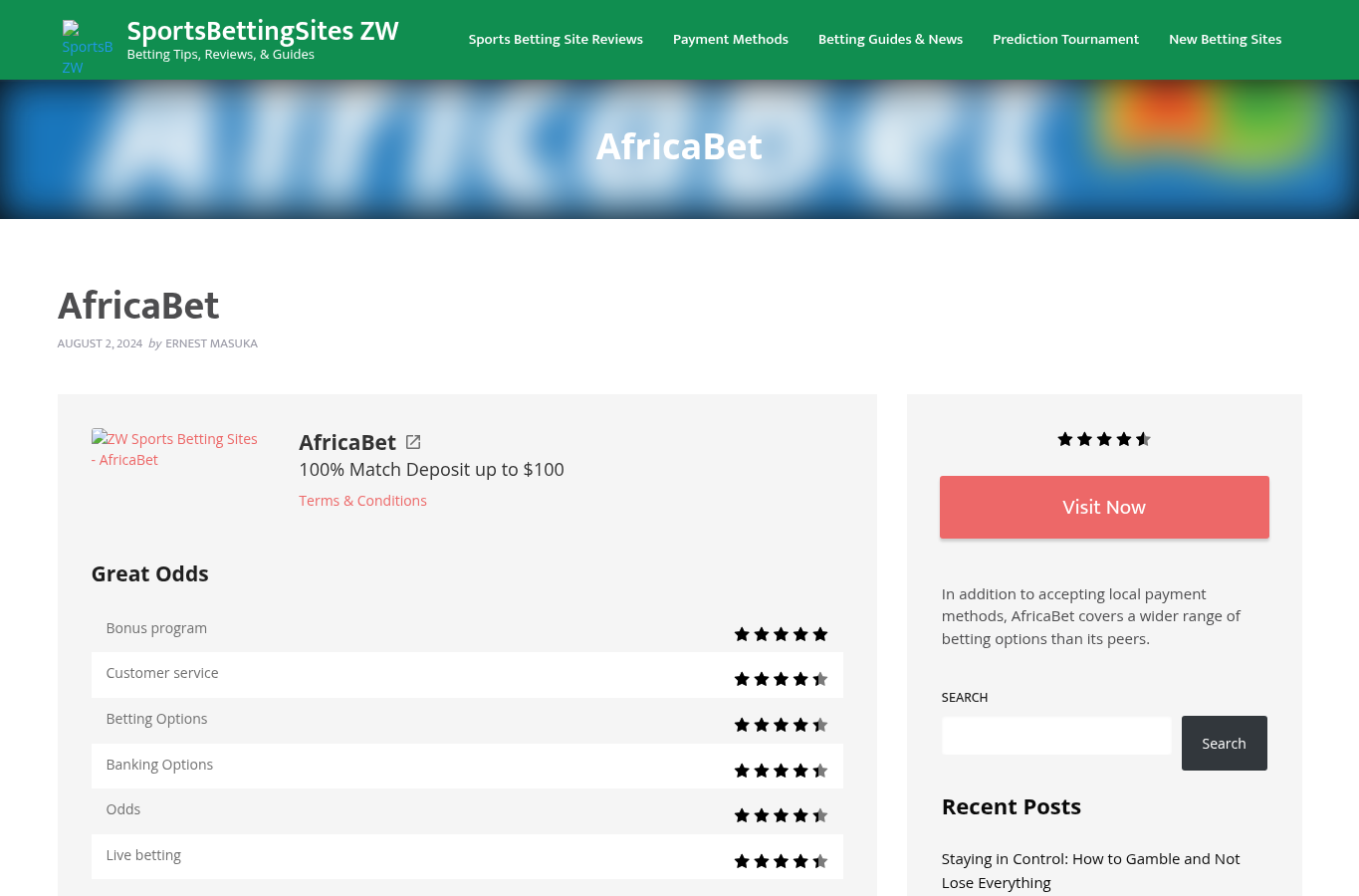Click the SportsBettingSites ZW logo image
This screenshot has height=896, width=1359.
tap(88, 48)
